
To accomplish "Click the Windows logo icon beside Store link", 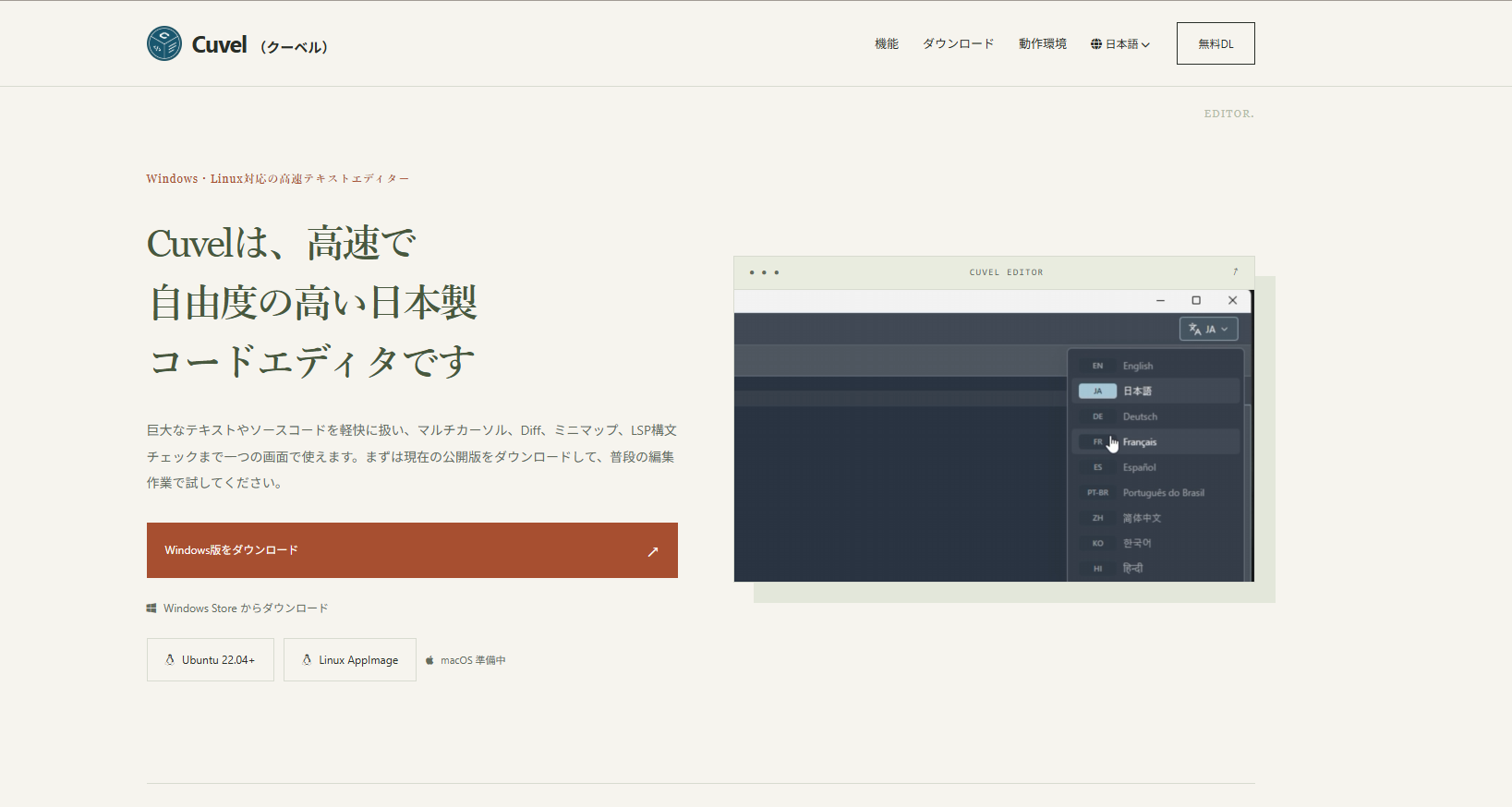I will [x=151, y=608].
